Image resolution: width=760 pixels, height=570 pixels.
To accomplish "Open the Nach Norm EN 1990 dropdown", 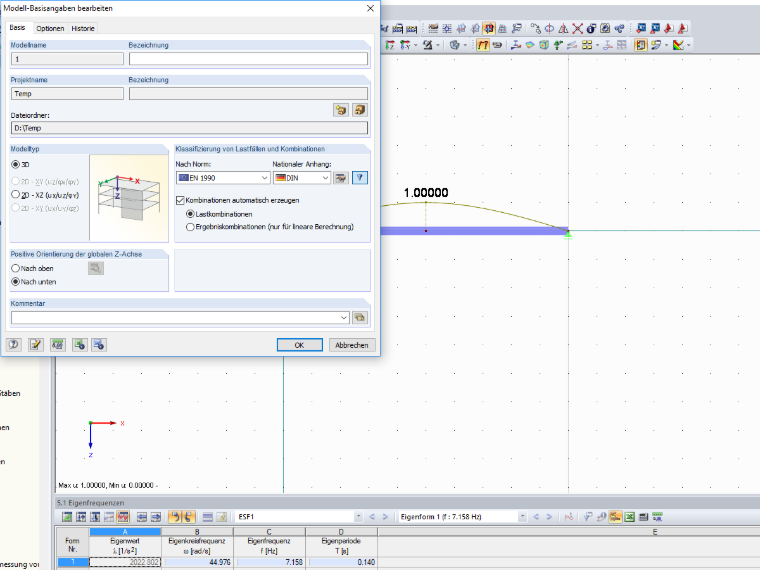I will point(223,178).
